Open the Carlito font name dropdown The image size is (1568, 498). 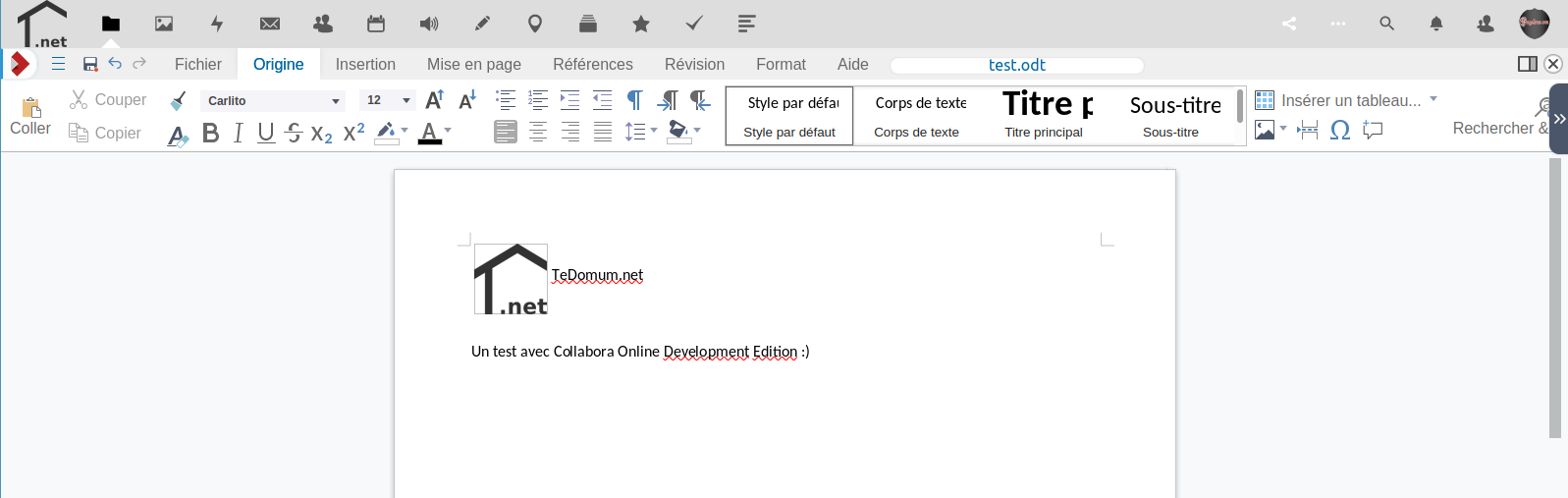pos(336,101)
